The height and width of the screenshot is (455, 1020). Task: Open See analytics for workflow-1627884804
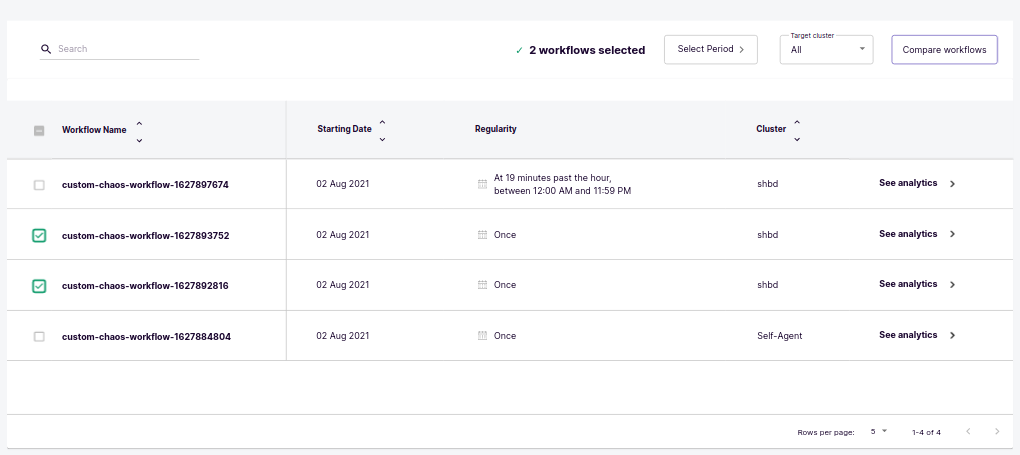tap(908, 336)
